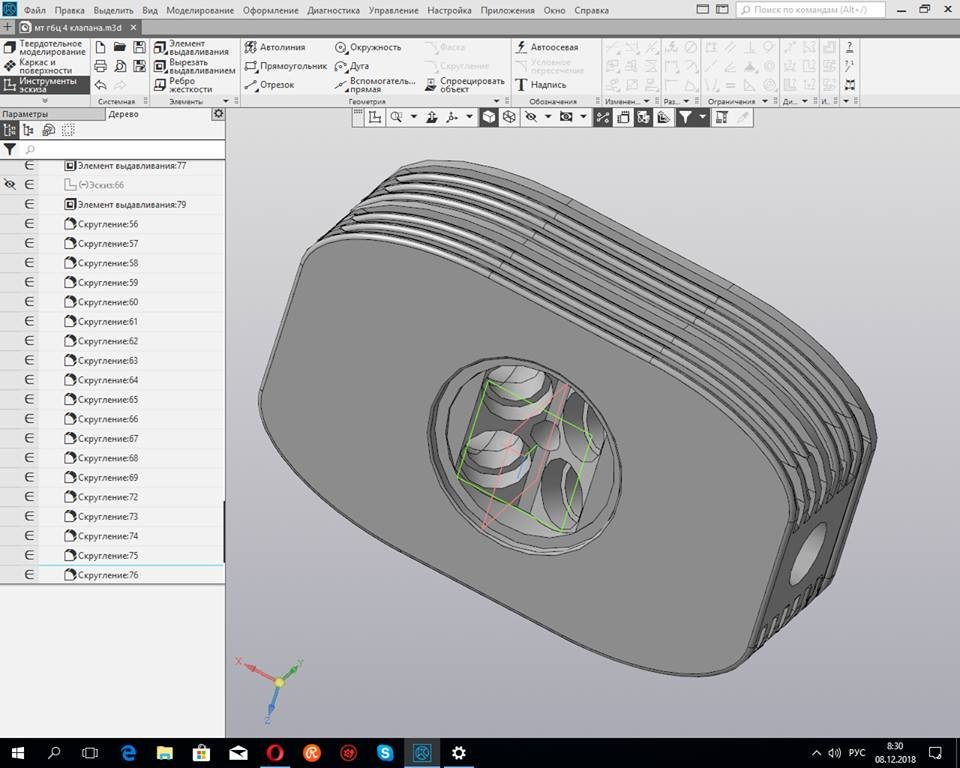The height and width of the screenshot is (768, 960).
Task: Open the Моделирование menu
Action: 200,10
